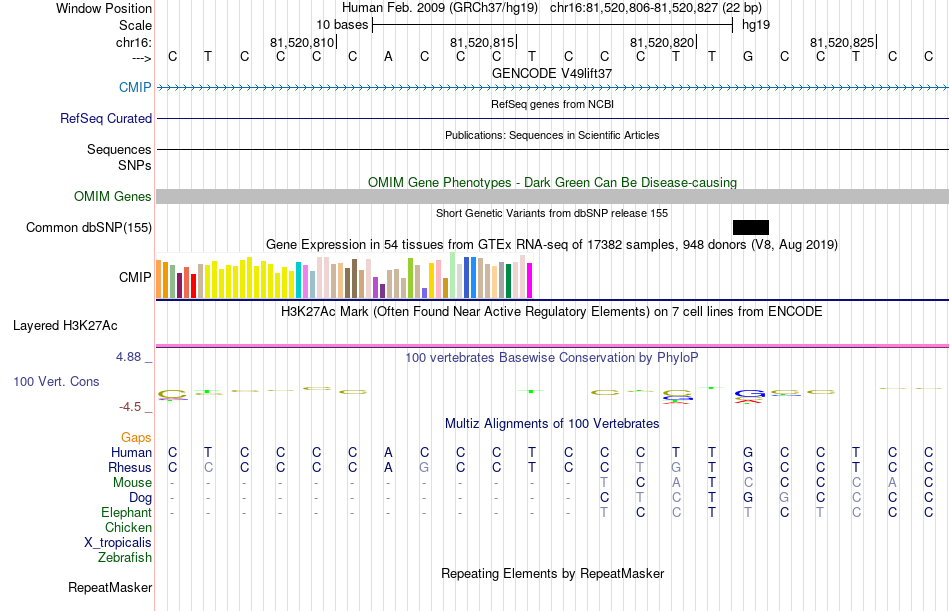Click the gray OMIM Genes bar
Screen dimensions: 950x611
click(553, 196)
